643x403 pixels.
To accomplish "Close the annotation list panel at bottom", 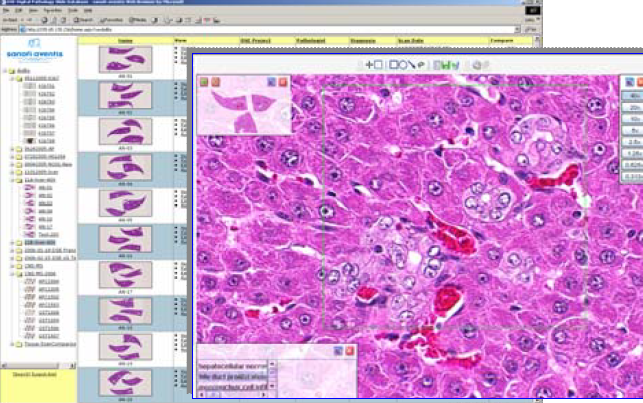I will (351, 351).
